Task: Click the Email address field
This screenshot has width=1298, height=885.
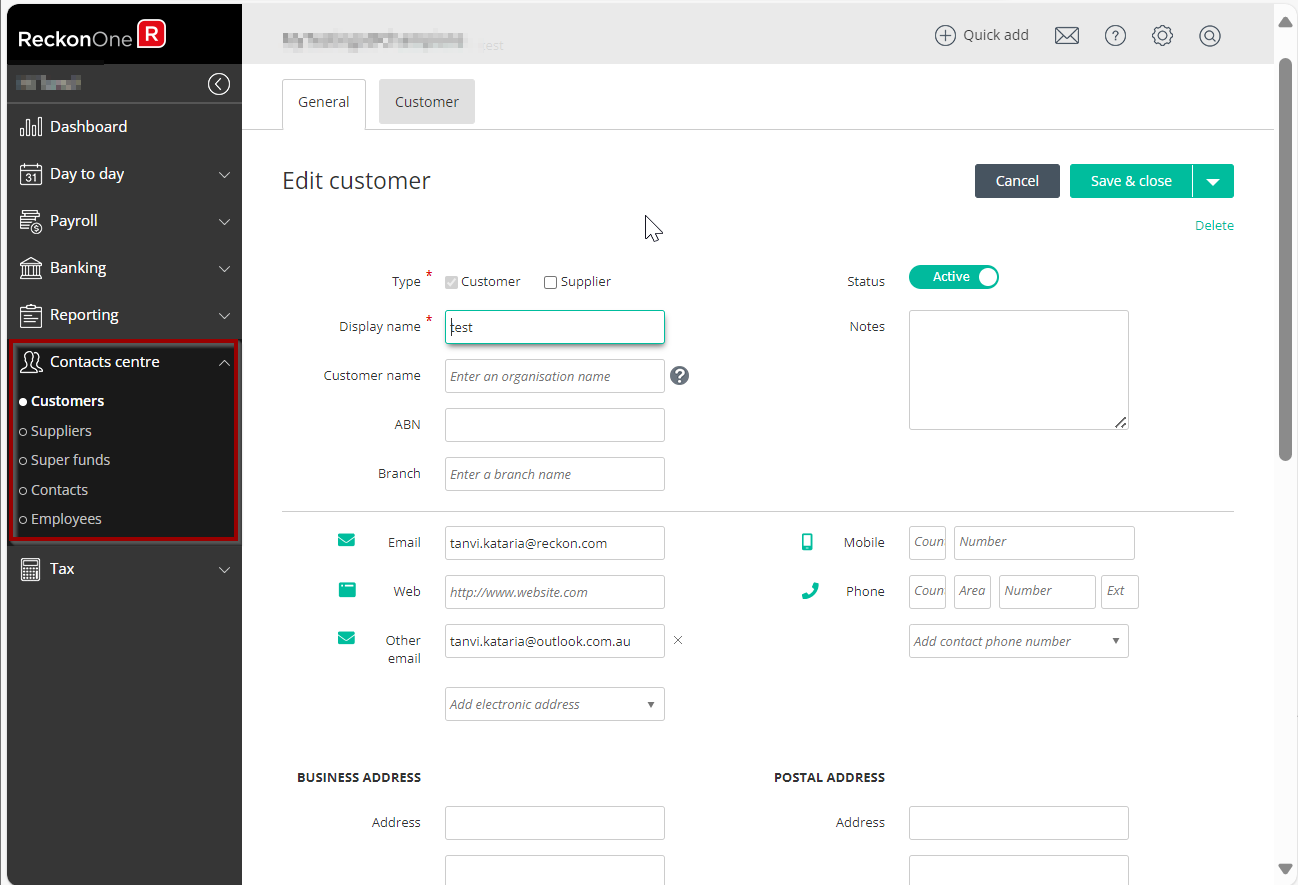Action: point(555,543)
